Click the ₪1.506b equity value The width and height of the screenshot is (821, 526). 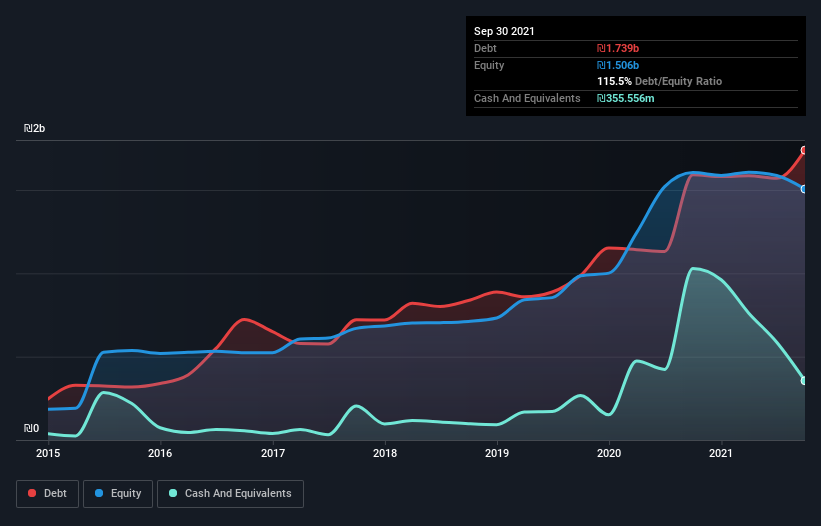tap(618, 65)
